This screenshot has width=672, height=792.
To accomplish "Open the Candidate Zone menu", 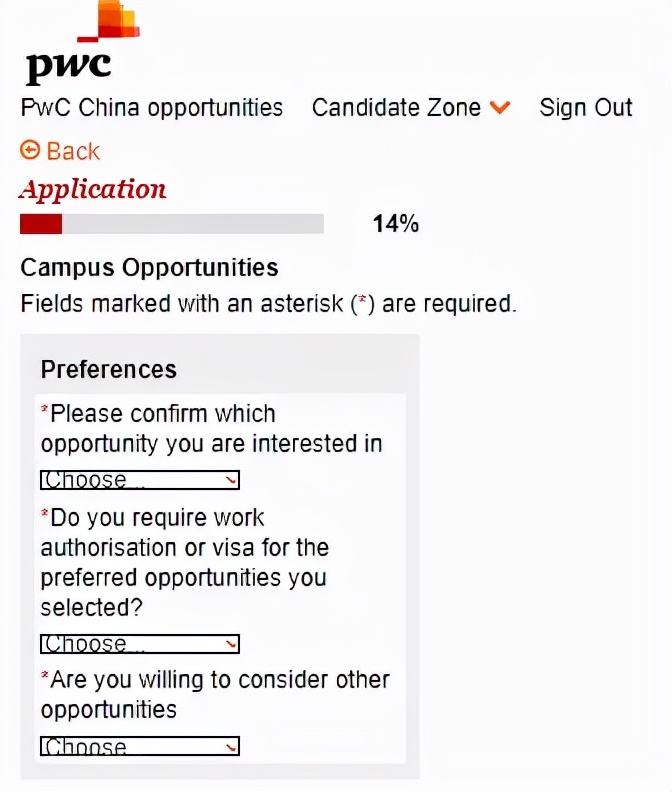I will 397,108.
